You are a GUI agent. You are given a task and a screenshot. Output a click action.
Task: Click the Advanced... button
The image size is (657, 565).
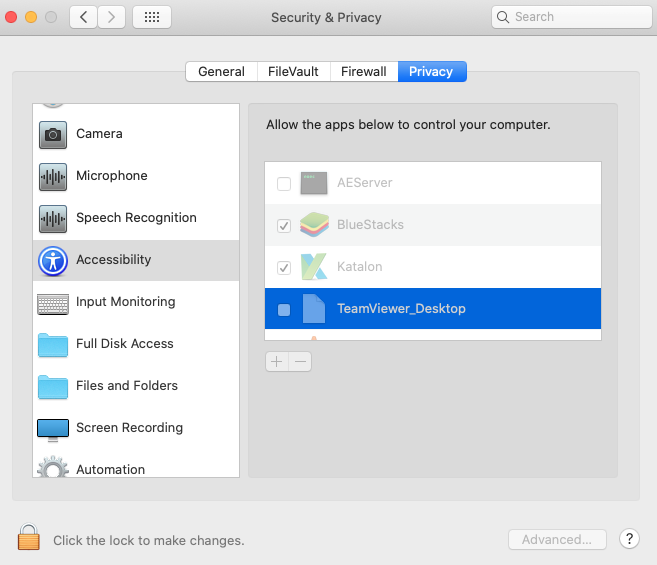pos(557,539)
